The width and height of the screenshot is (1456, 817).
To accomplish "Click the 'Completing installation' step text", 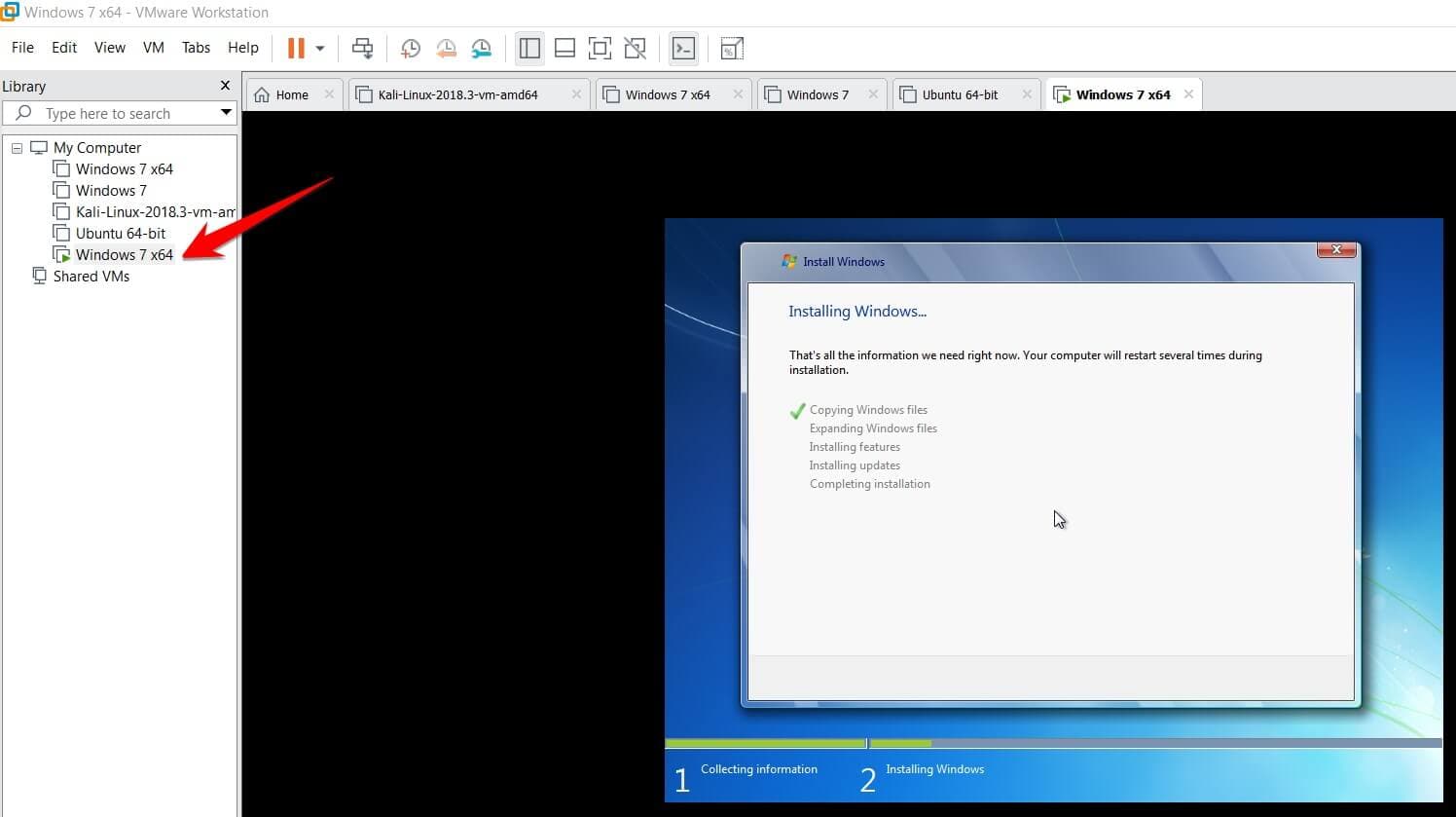I will (x=870, y=484).
